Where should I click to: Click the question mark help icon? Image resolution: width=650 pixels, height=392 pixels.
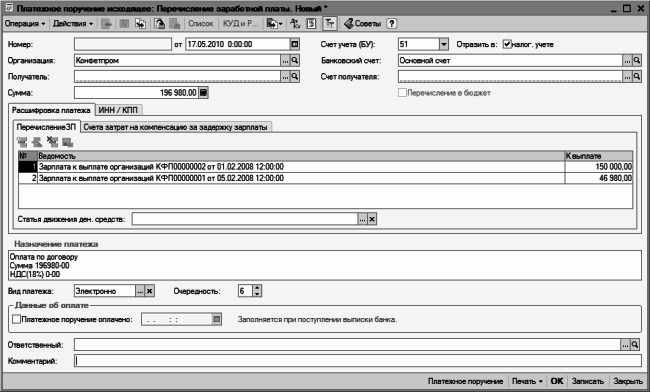[391, 24]
